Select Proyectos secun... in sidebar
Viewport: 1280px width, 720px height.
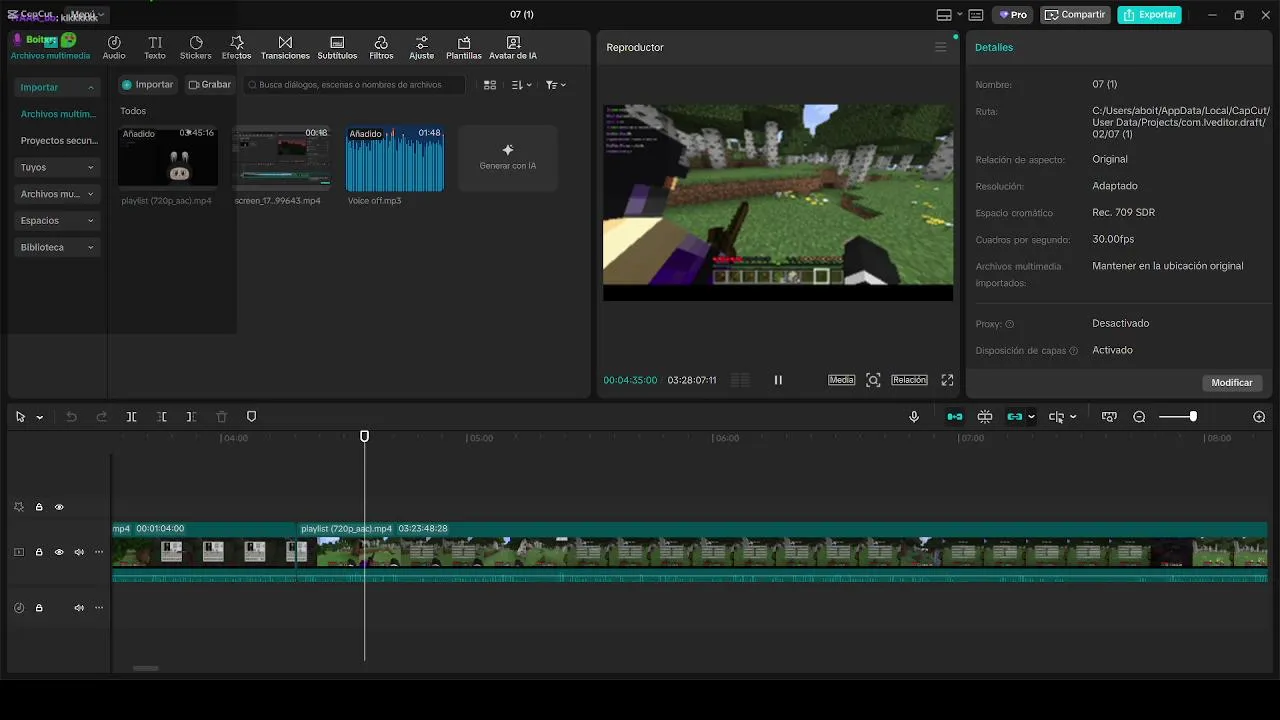59,141
